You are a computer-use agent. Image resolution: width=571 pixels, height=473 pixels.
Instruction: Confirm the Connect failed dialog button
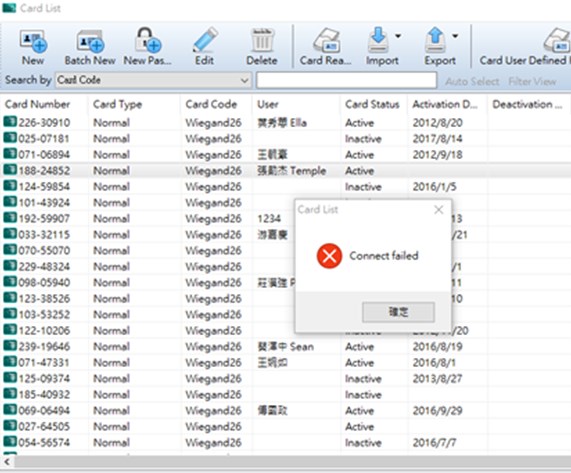pyautogui.click(x=398, y=312)
